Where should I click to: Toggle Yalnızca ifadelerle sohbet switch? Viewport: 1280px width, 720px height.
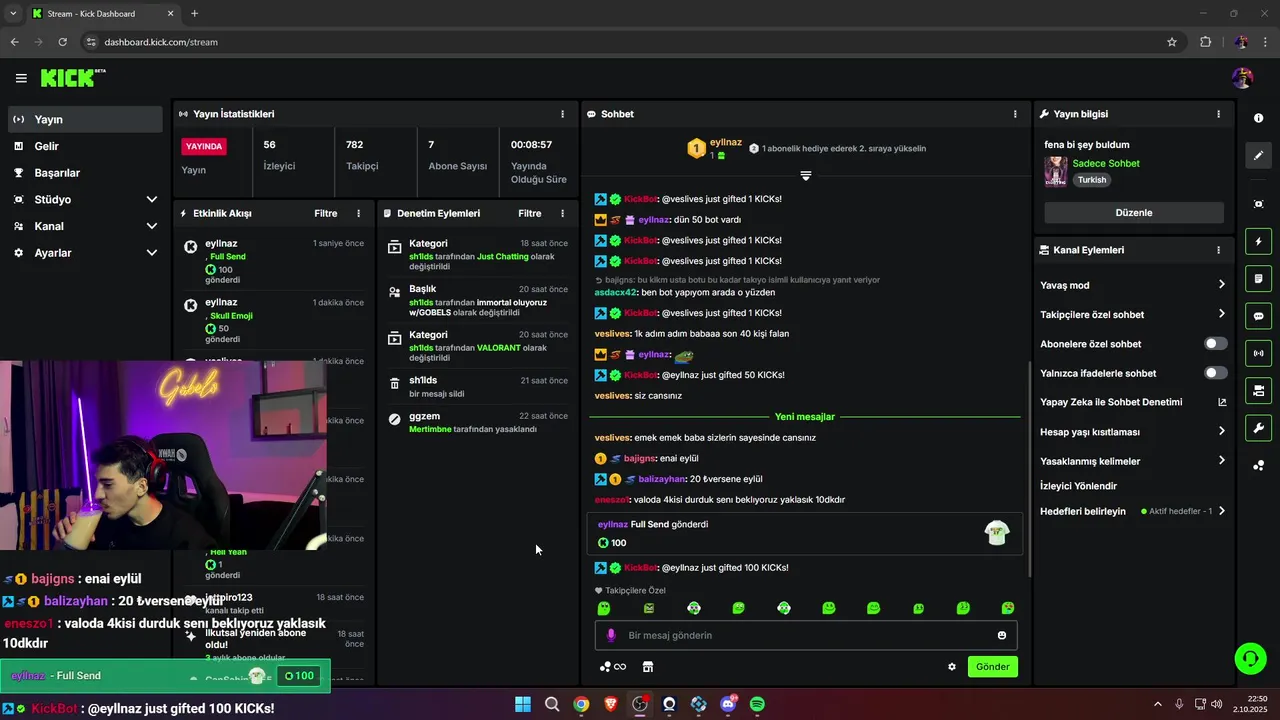click(1215, 373)
